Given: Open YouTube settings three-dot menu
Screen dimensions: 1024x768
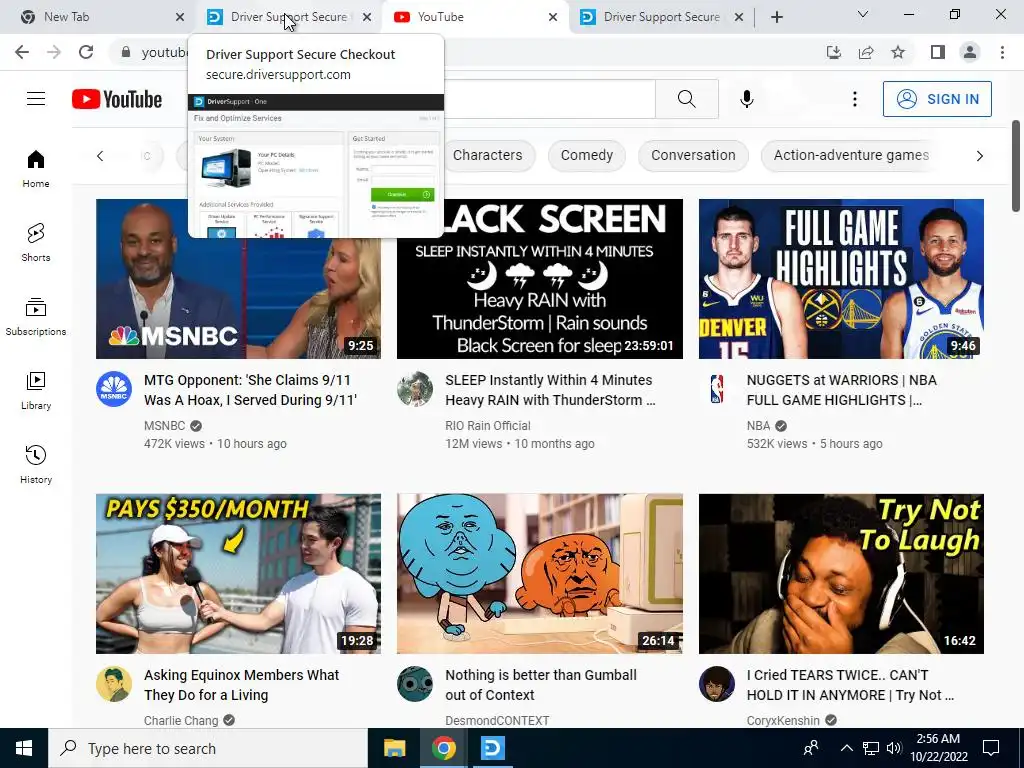Looking at the screenshot, I should click(854, 99).
